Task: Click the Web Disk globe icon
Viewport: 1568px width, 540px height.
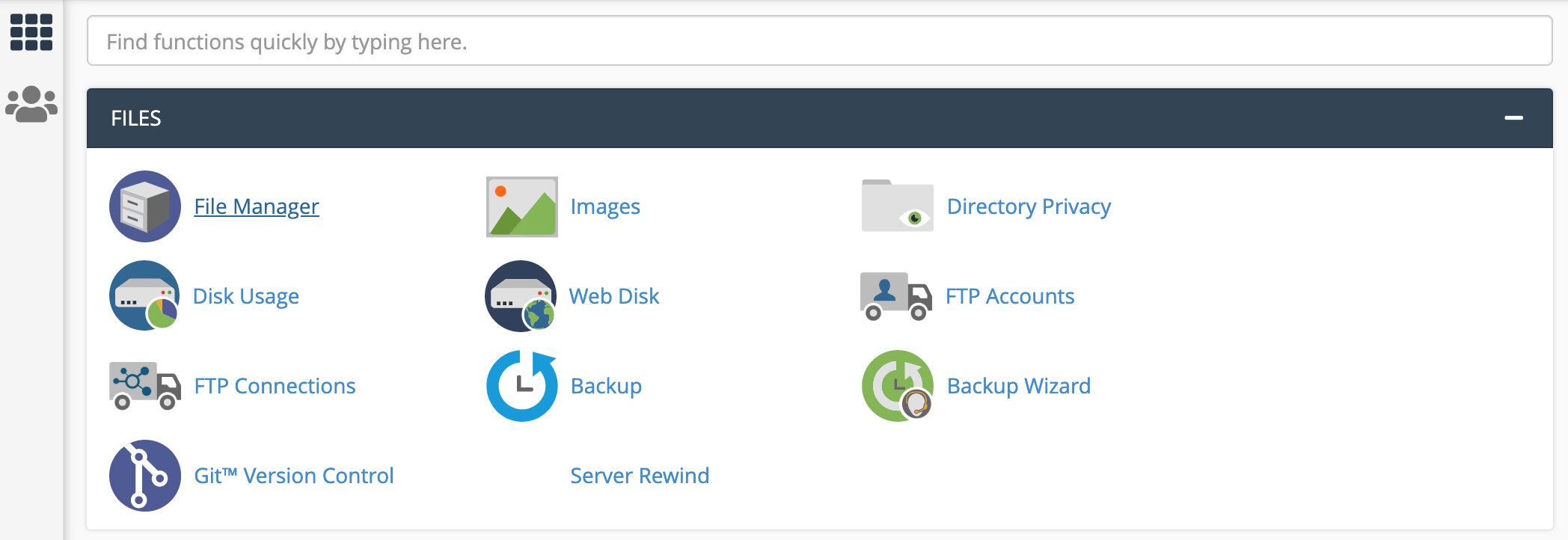Action: [521, 296]
